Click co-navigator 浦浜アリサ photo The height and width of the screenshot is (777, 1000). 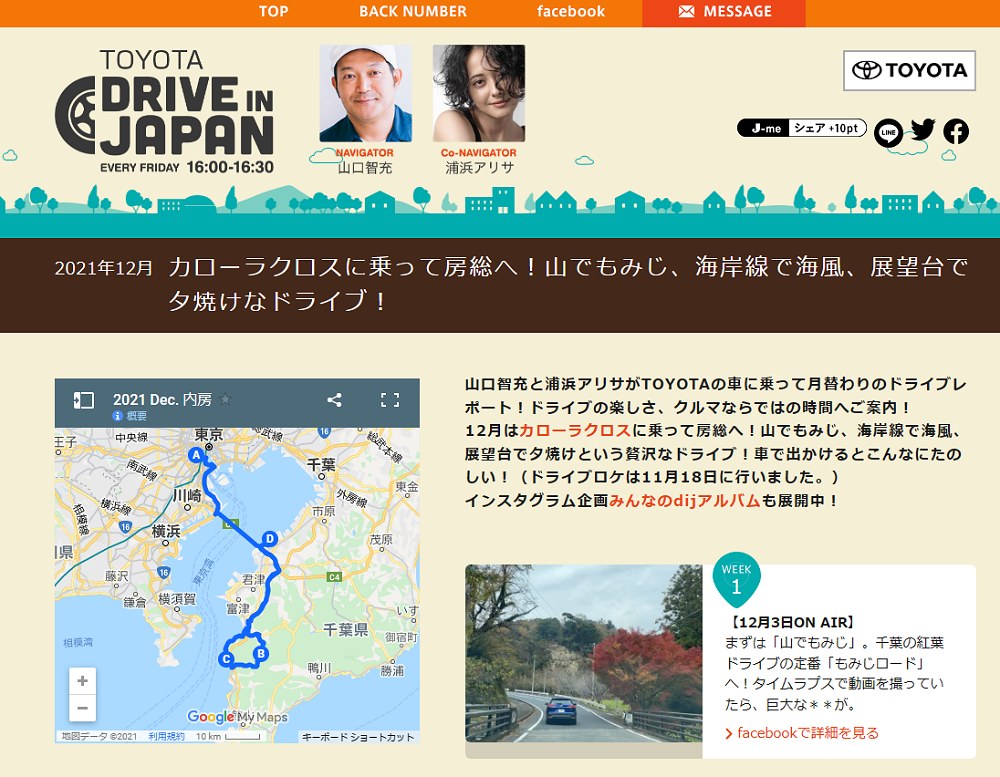pos(479,93)
